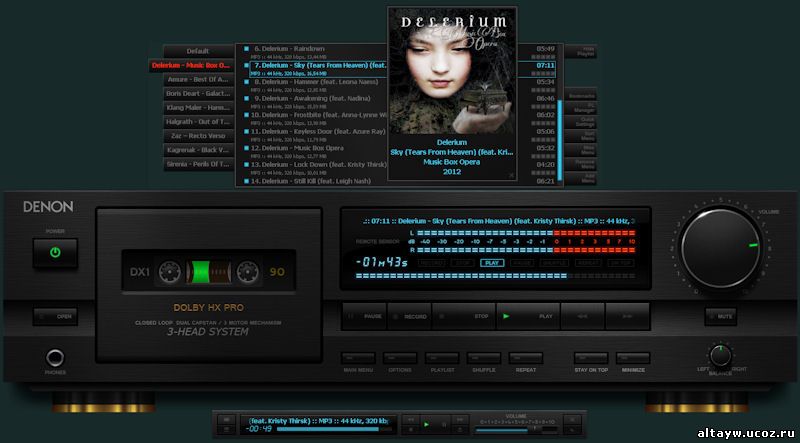Select track 6. Delerium - Raindown

click(315, 52)
